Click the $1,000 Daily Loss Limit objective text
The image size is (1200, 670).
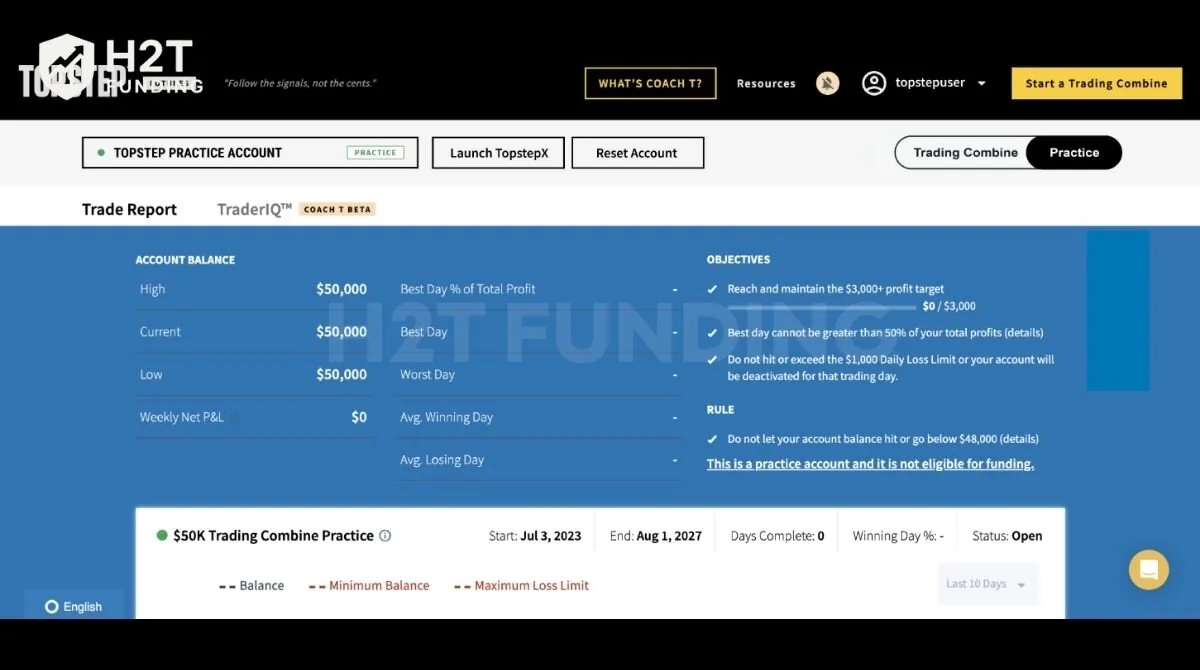pos(891,368)
